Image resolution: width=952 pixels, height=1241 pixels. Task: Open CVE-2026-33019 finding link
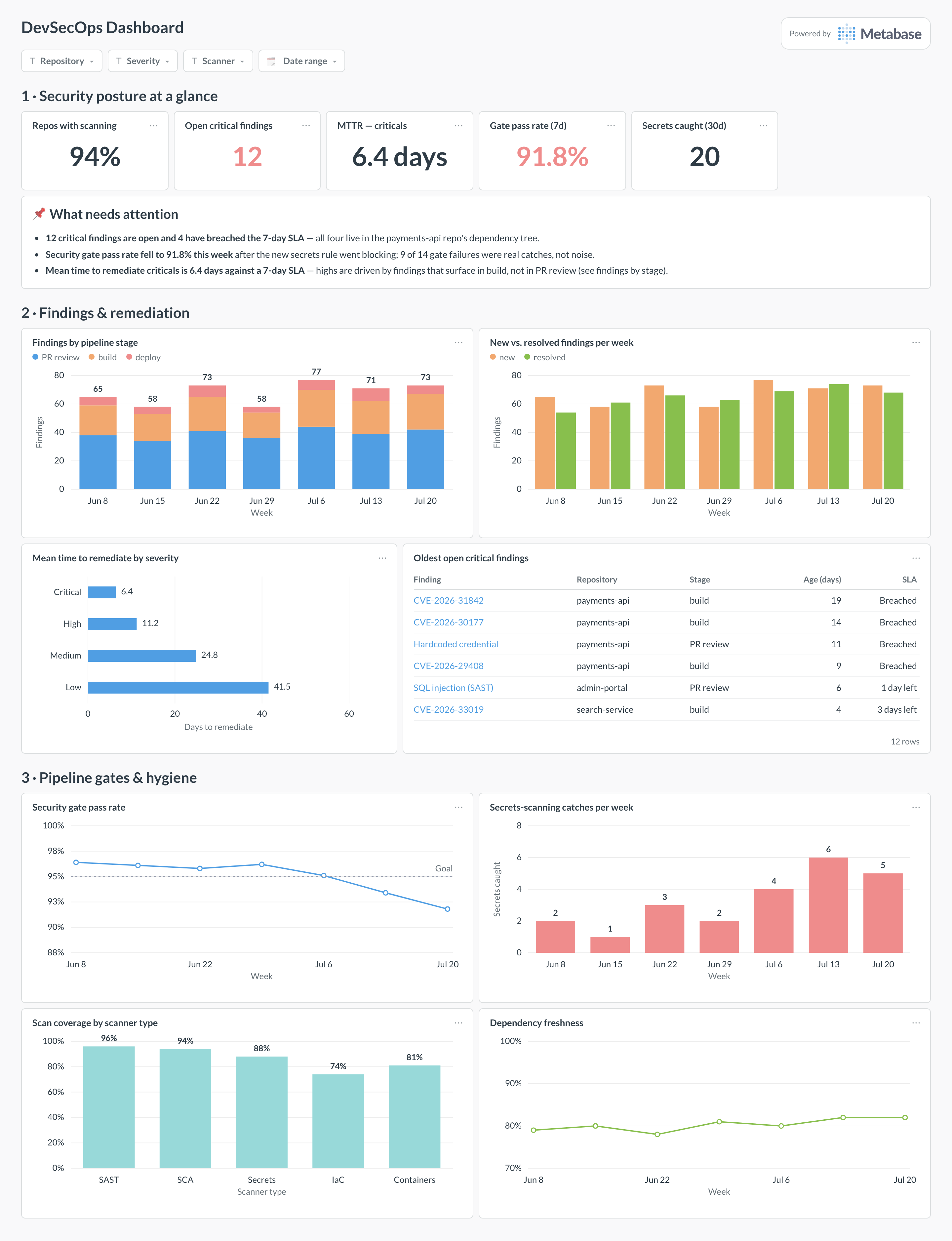pos(448,709)
